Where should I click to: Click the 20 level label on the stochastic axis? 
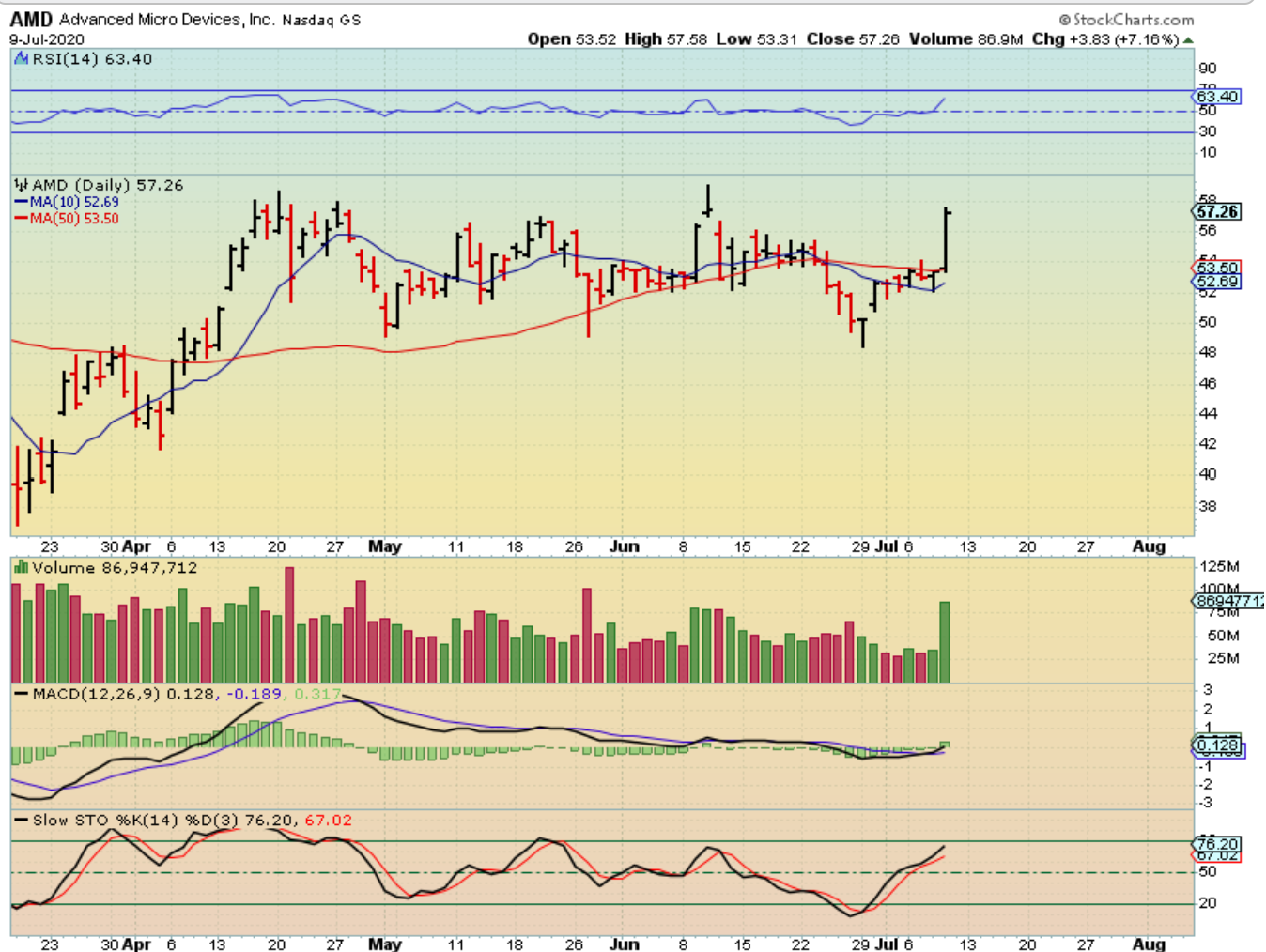[x=1208, y=903]
